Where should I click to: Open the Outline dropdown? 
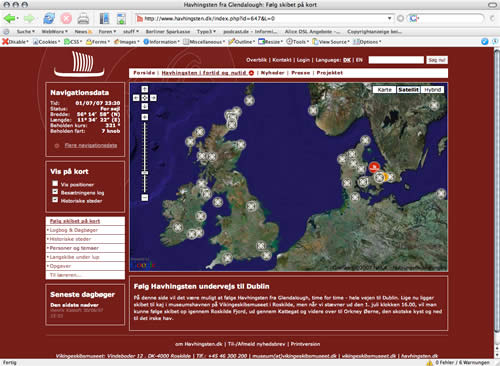point(242,42)
